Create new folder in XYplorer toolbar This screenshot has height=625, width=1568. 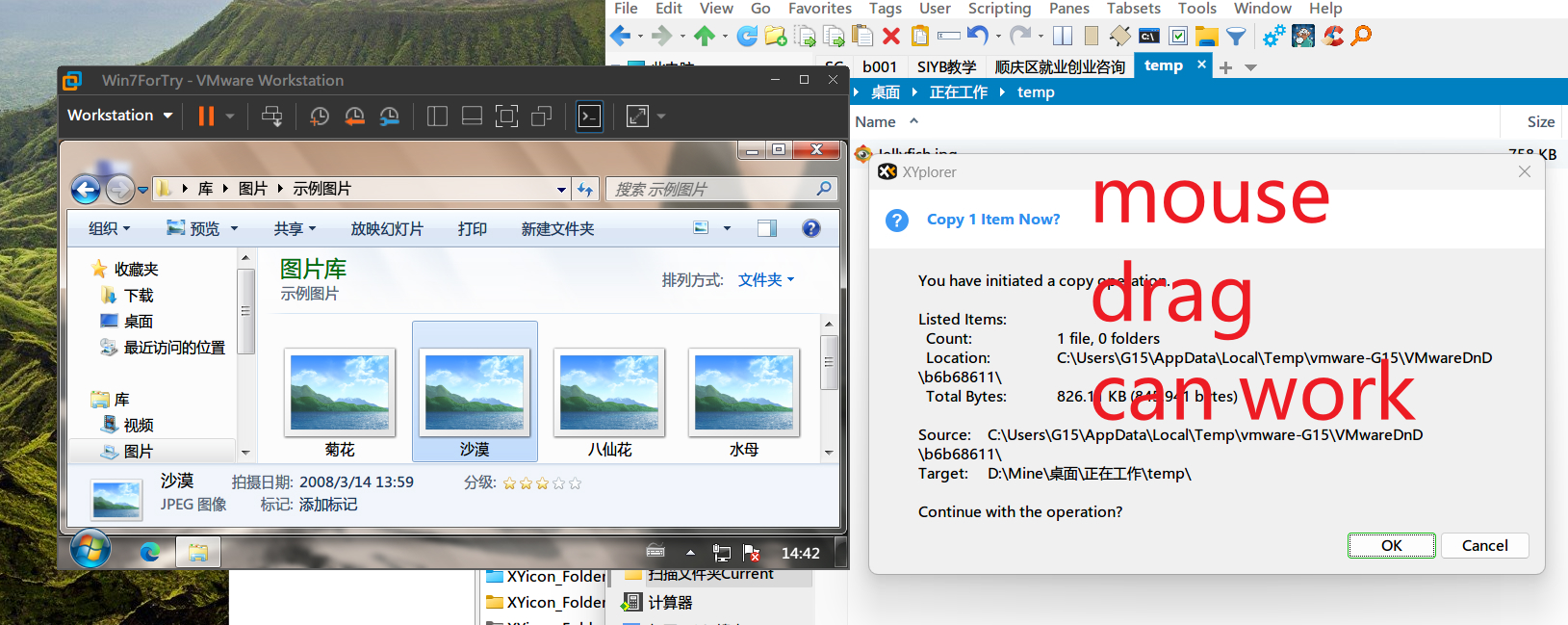(776, 37)
